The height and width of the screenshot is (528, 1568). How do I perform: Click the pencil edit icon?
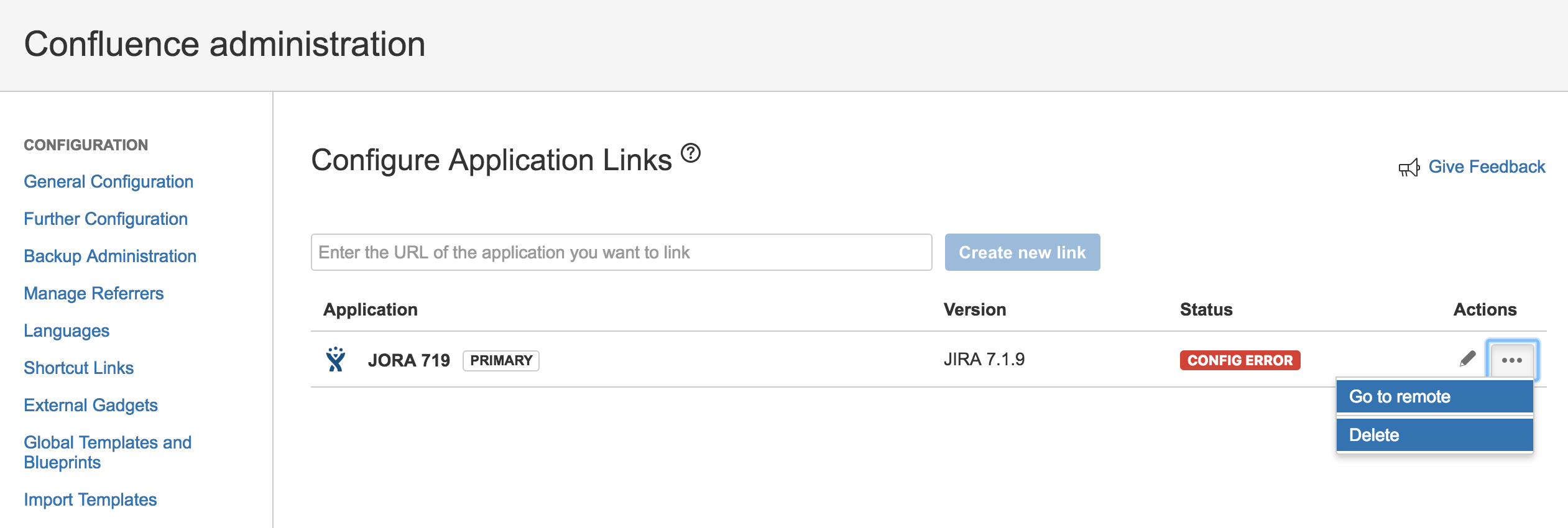pyautogui.click(x=1467, y=359)
